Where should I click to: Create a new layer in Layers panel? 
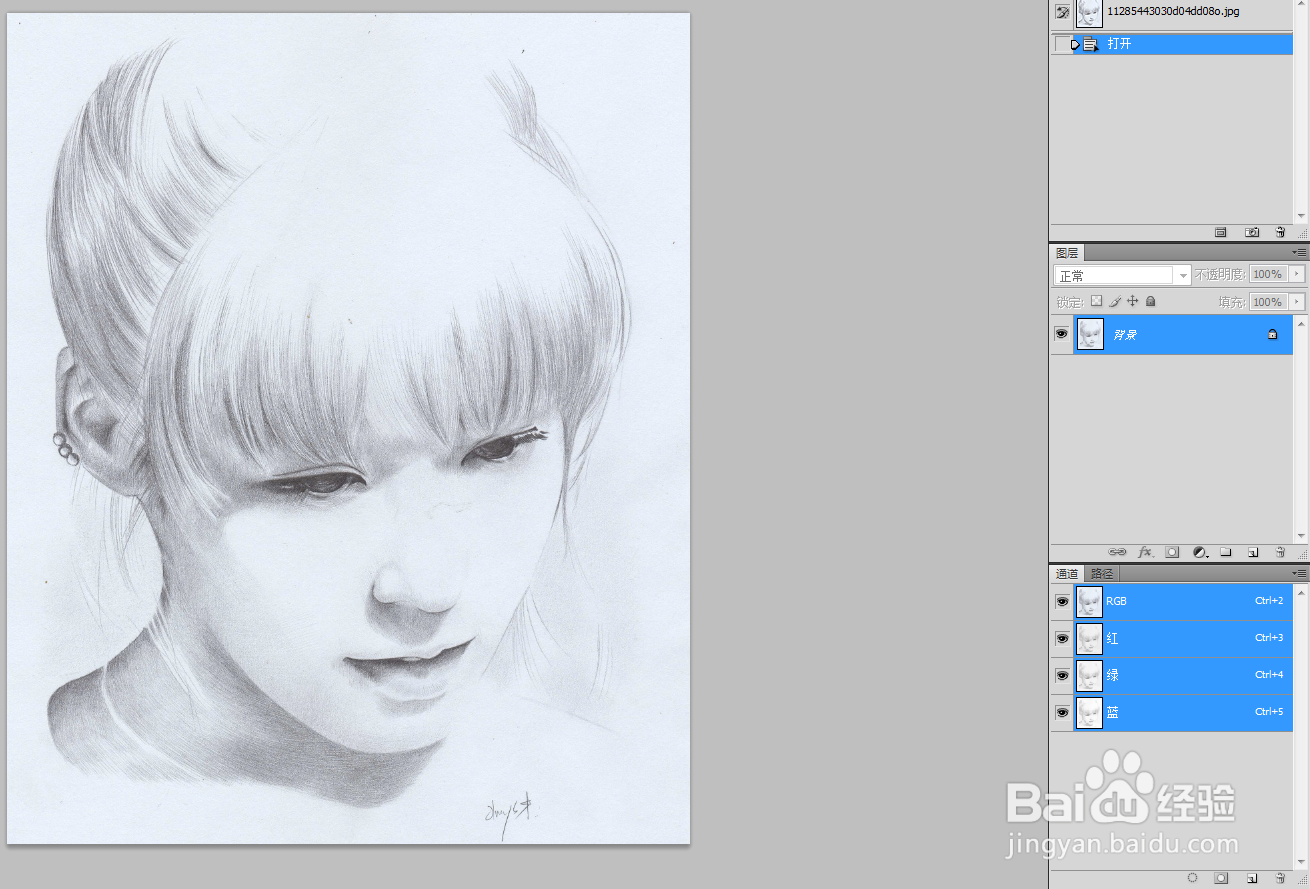click(x=1253, y=552)
